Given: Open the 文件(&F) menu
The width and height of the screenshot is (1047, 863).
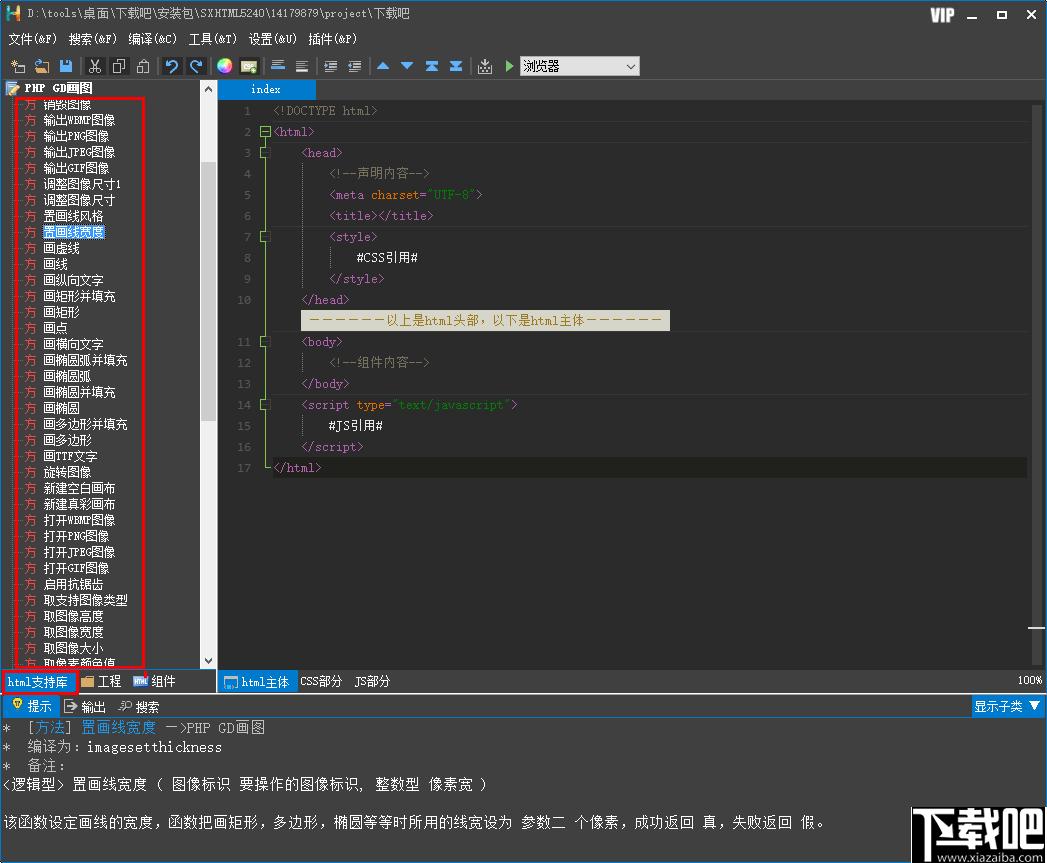Looking at the screenshot, I should click(32, 39).
